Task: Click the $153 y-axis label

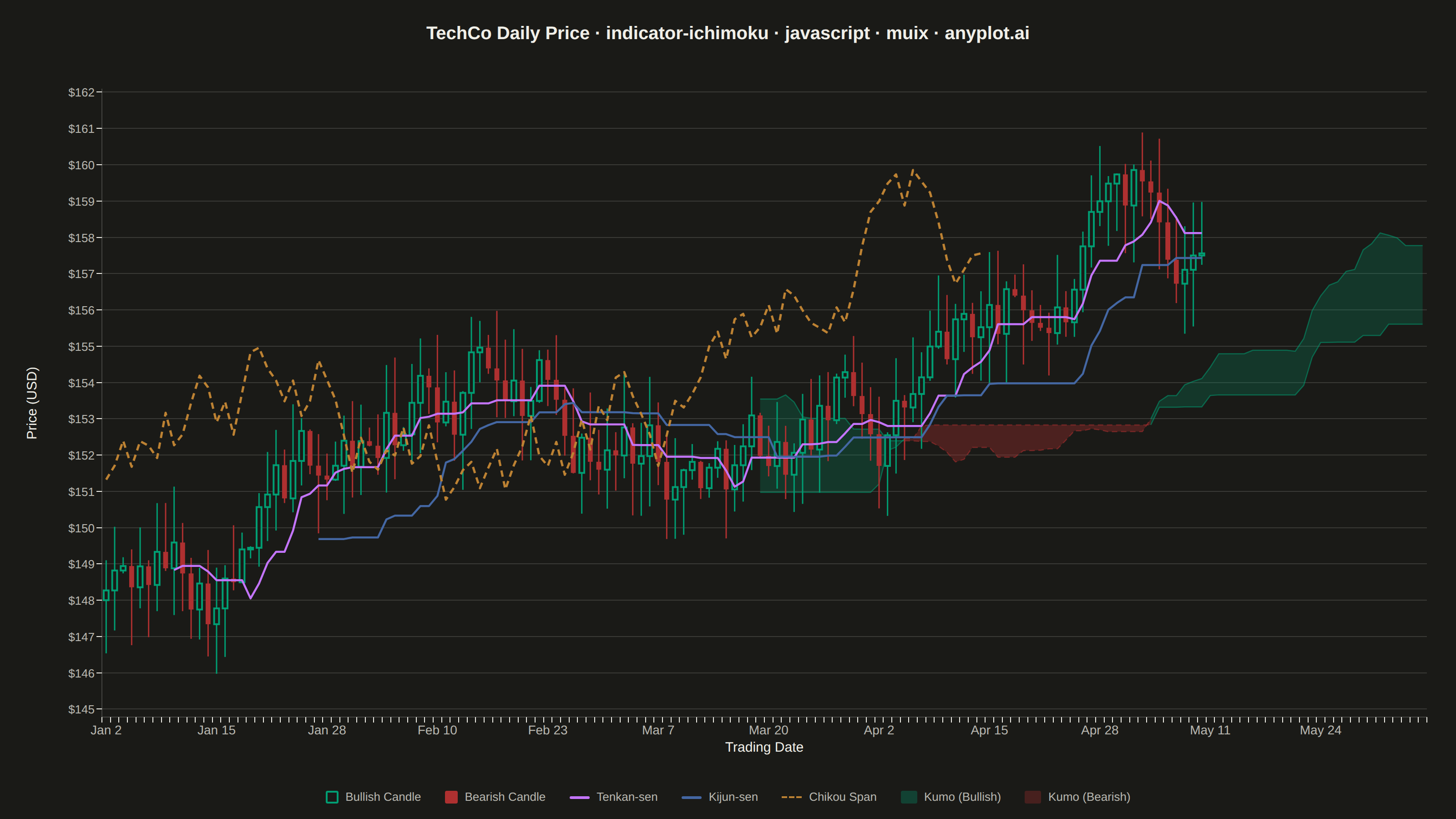Action: coord(81,419)
